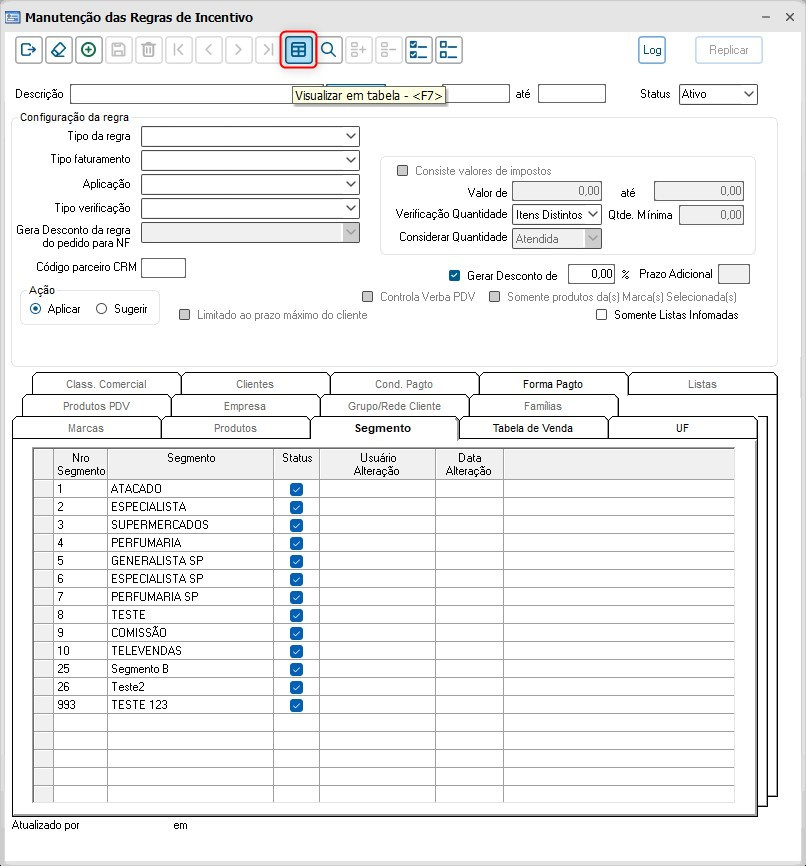806x866 pixels.
Task: Toggle Consiste valores de impostos checkbox
Action: (x=403, y=171)
